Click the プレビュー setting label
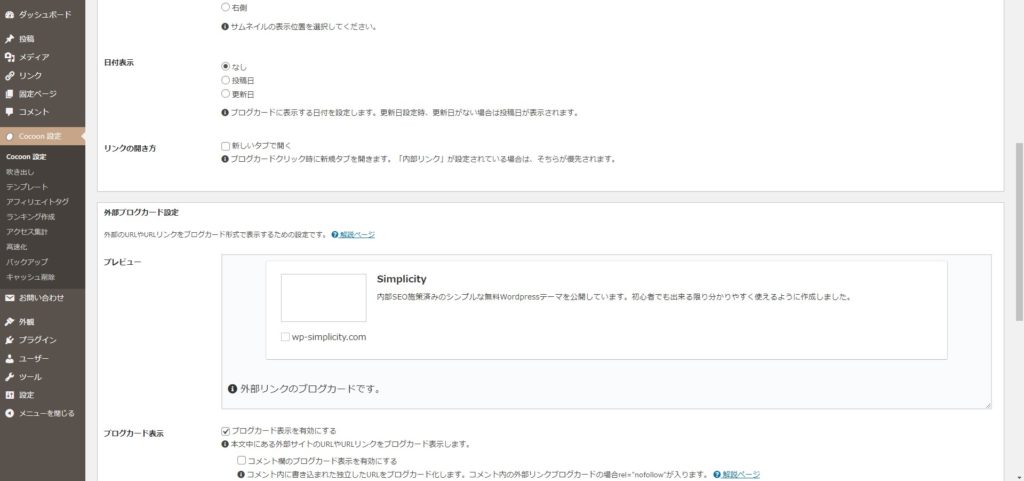1024x481 pixels. 122,262
